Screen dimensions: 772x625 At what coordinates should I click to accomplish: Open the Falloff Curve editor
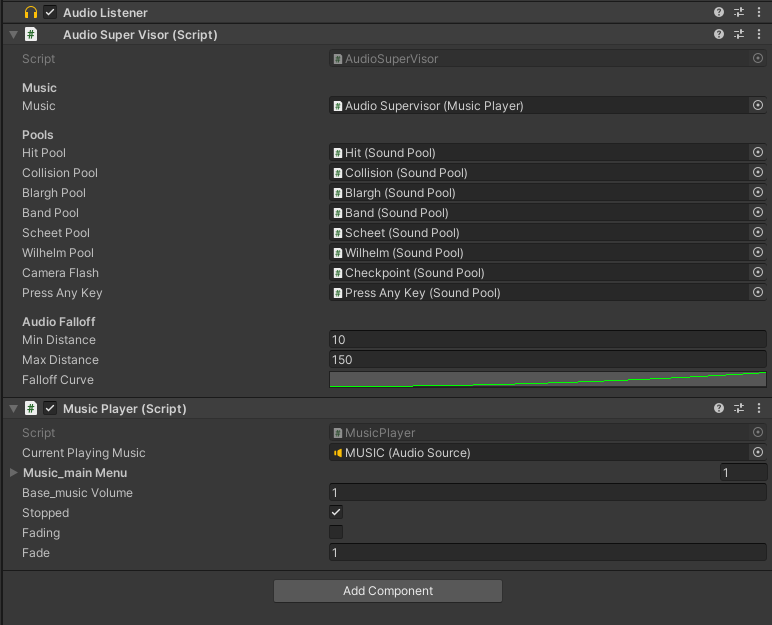point(547,380)
